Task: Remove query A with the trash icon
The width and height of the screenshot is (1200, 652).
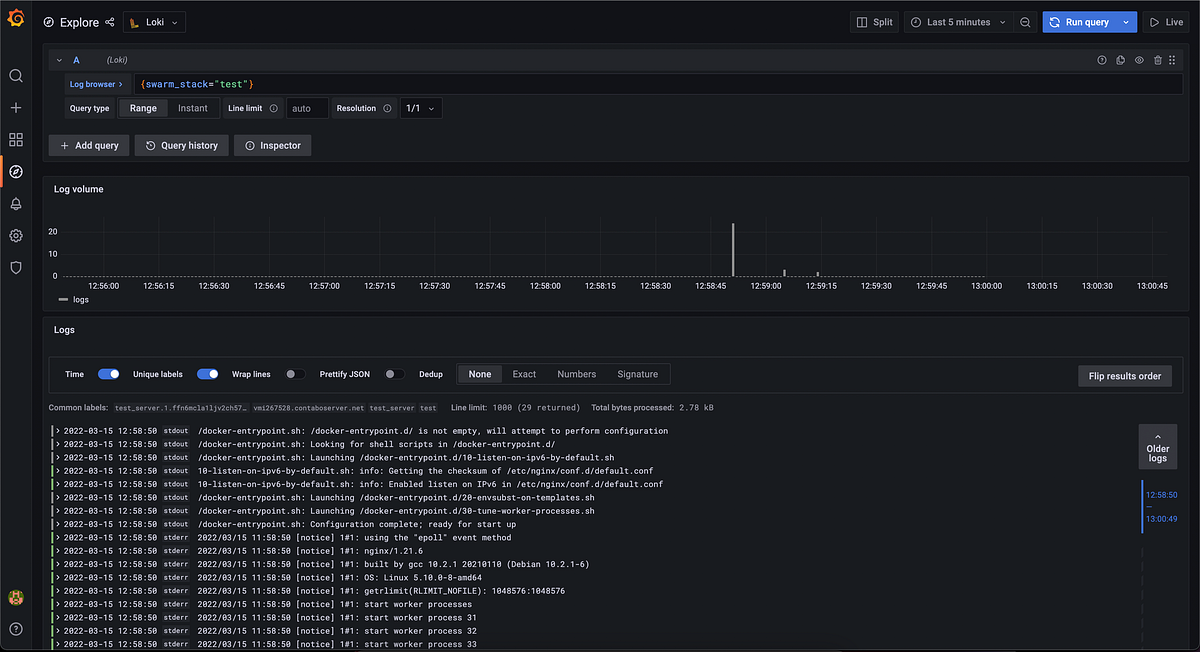Action: [1155, 59]
